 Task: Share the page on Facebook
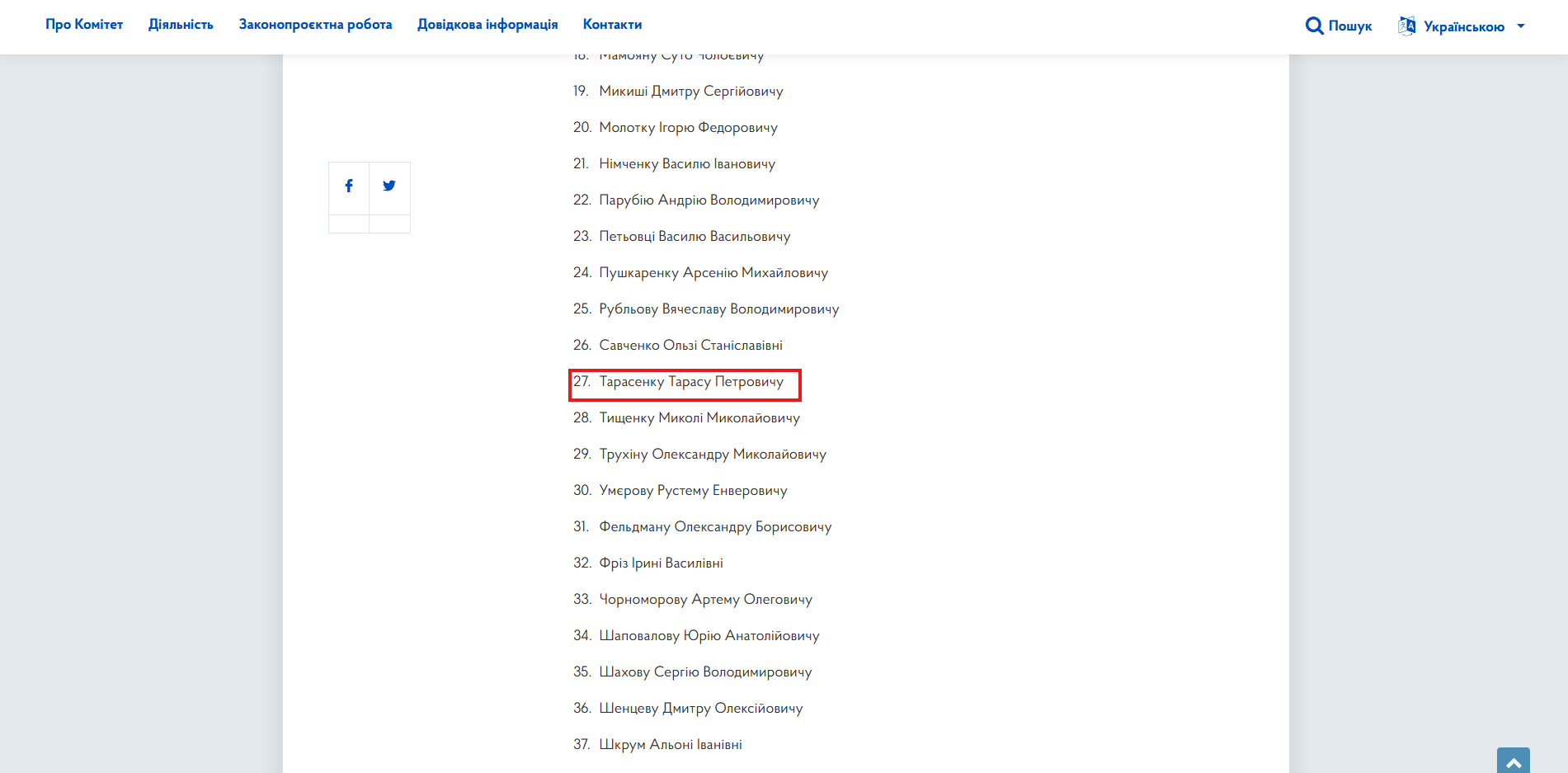349,186
